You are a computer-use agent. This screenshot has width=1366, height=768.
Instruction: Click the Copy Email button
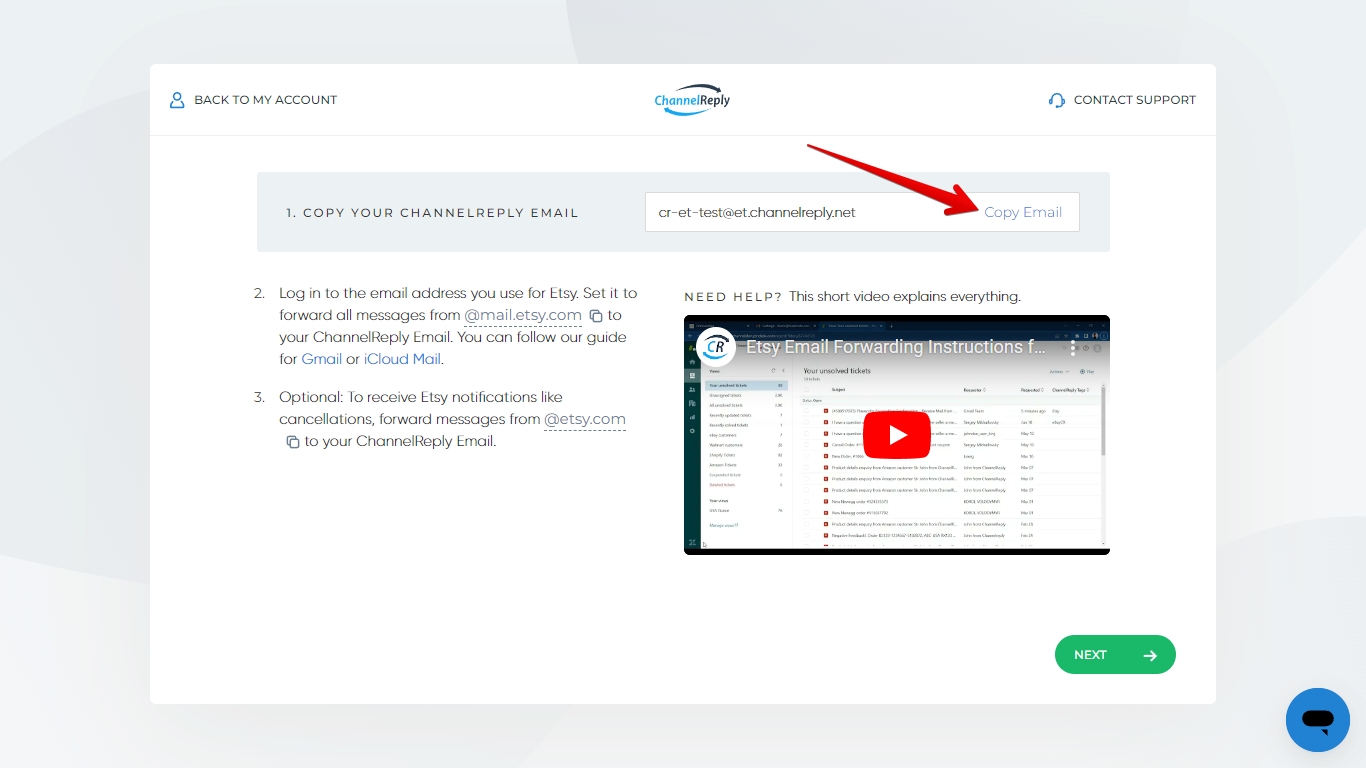[1023, 212]
